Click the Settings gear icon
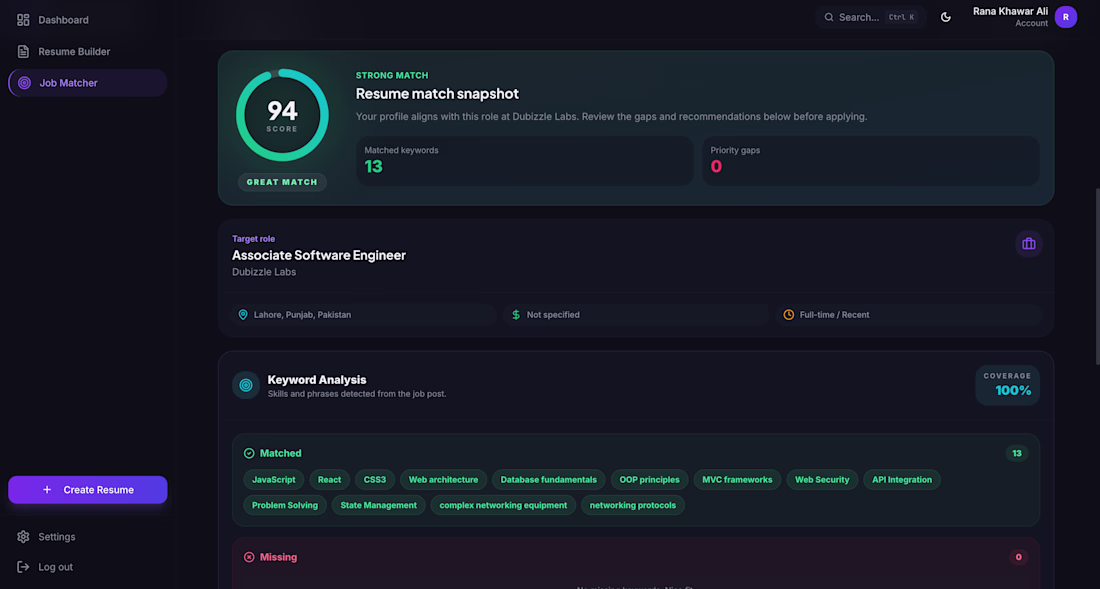 tap(23, 536)
